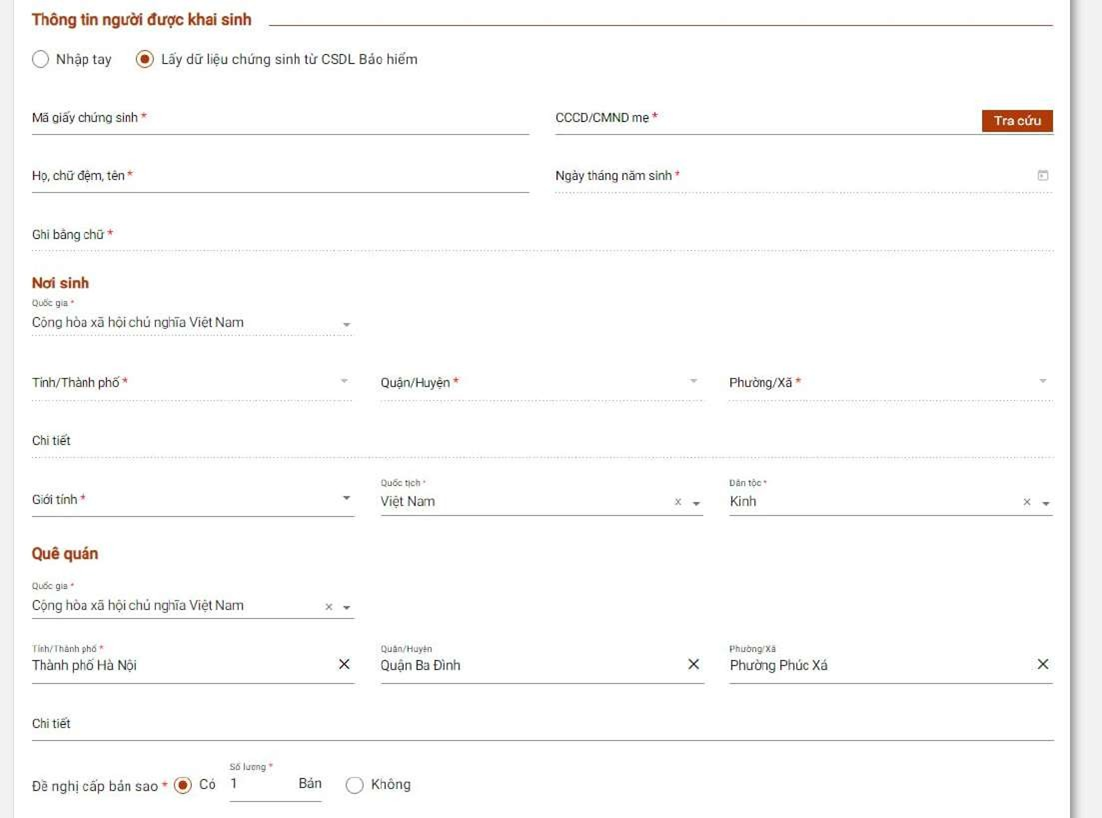Choose Không for Đề nghị cấp bản sao
This screenshot has width=1102, height=818.
coord(354,785)
